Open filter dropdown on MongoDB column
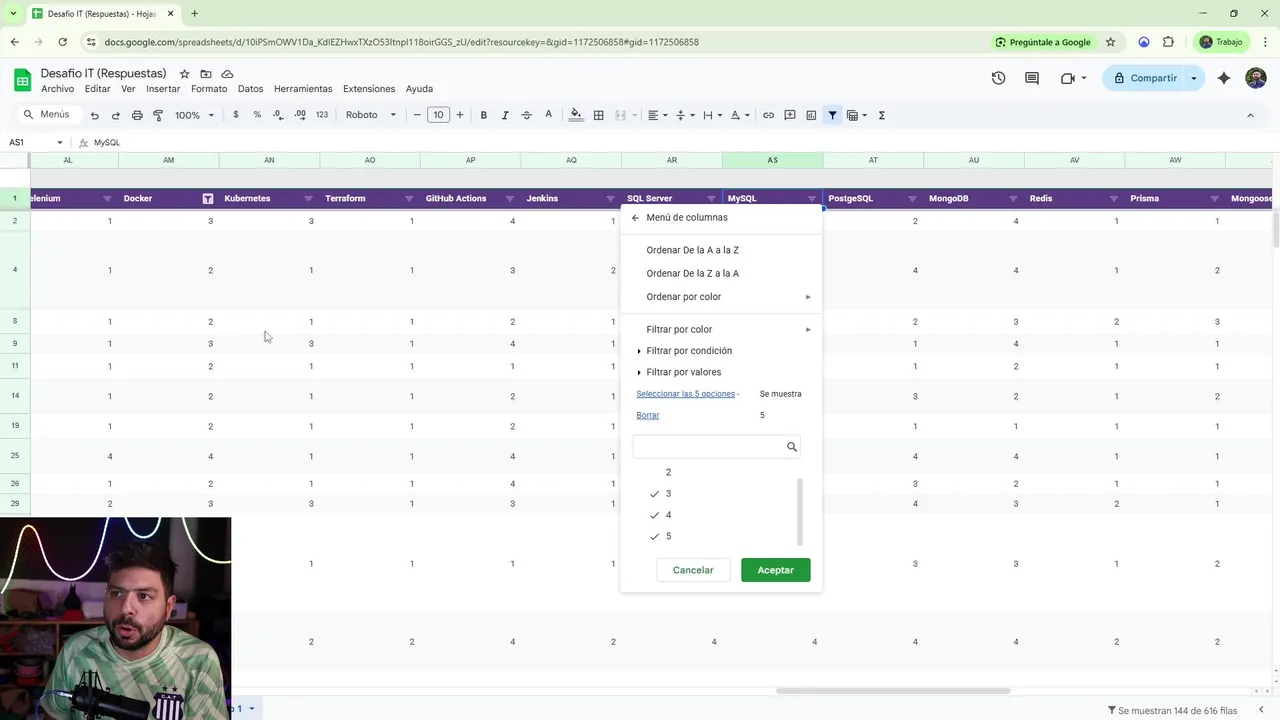Screen dimensions: 1280x720 click(x=1013, y=199)
